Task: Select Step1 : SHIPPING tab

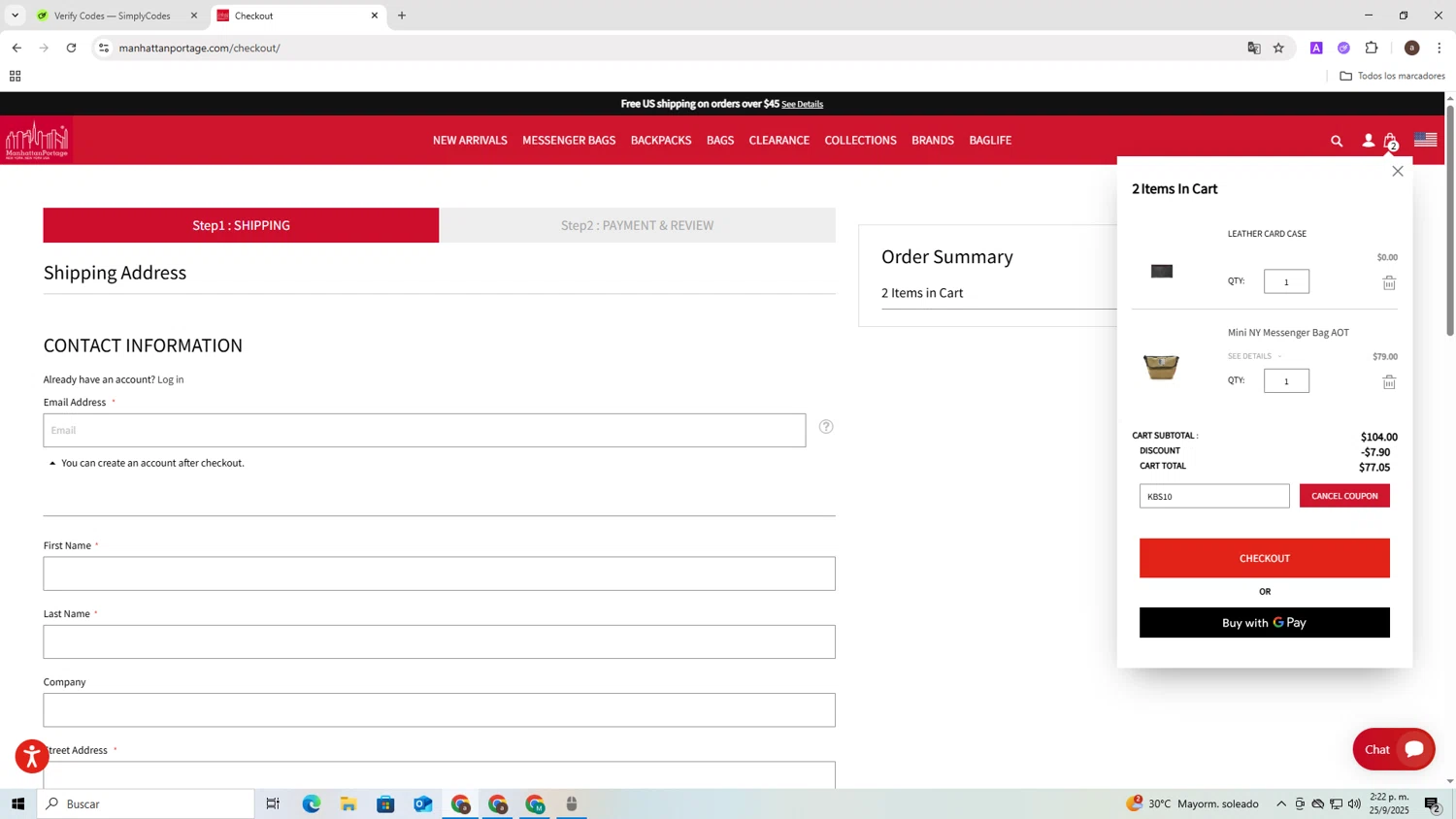Action: click(241, 225)
